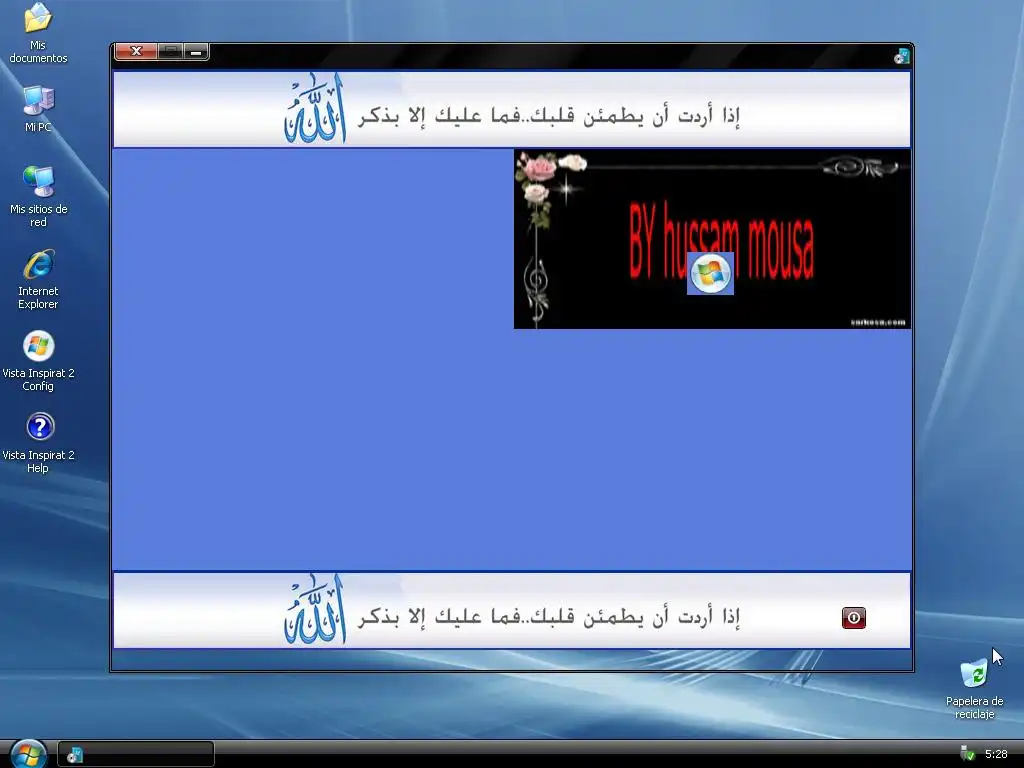Click the Windows logo icon on black banner
This screenshot has width=1024, height=768.
coord(710,273)
